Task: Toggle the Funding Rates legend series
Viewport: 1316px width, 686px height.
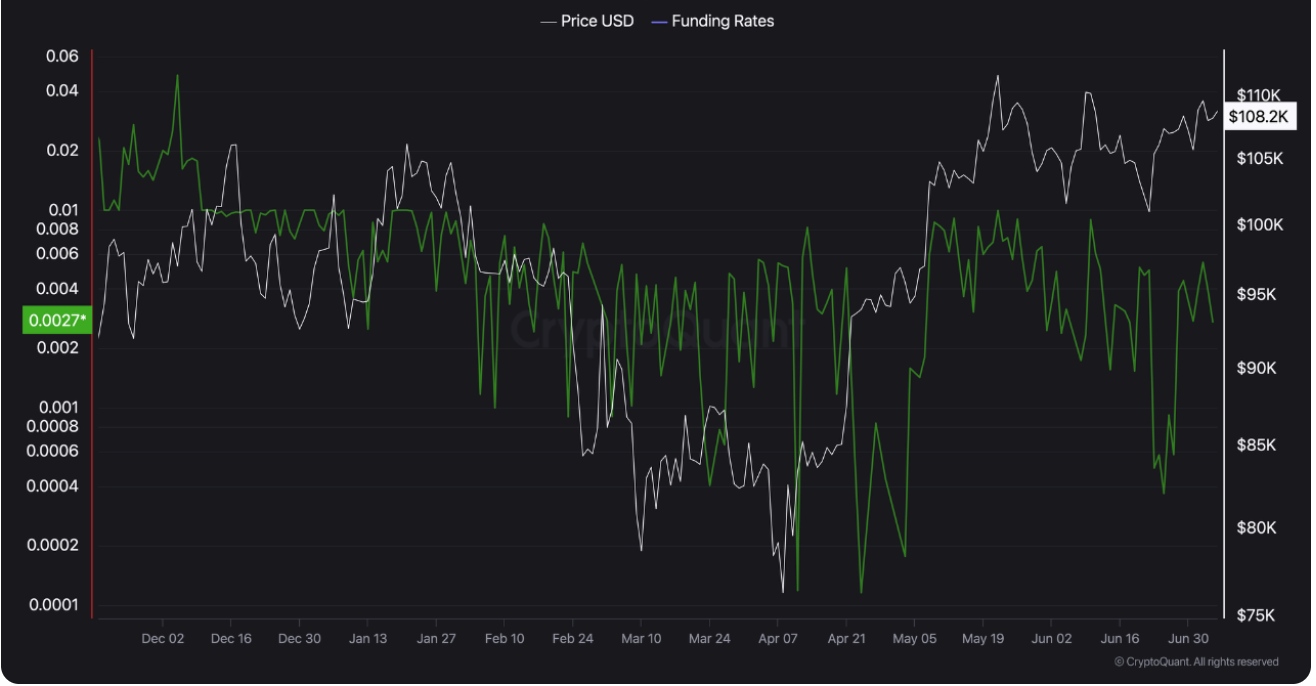Action: tap(722, 21)
